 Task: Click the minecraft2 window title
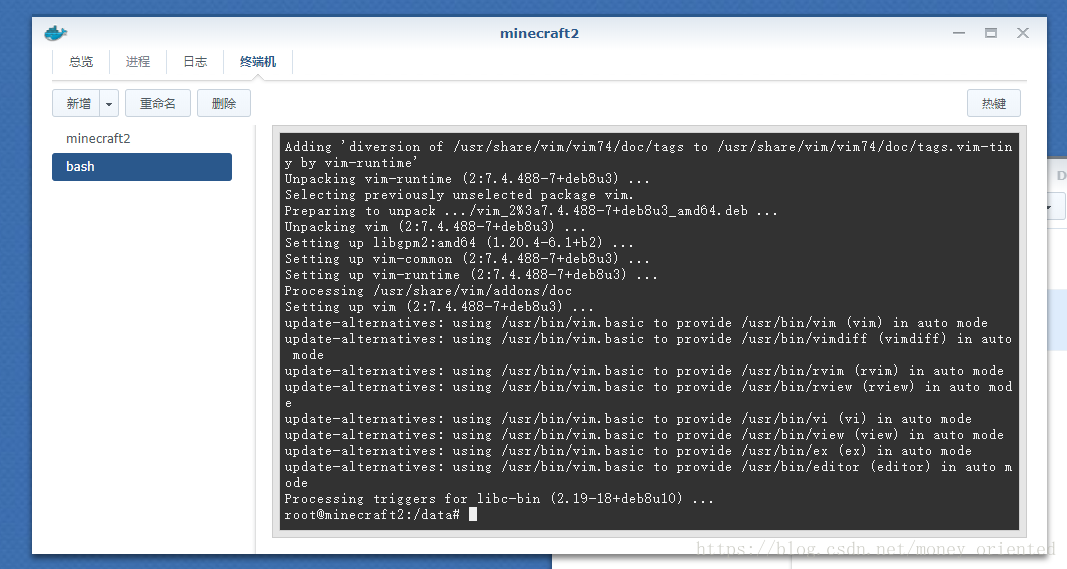pos(540,33)
